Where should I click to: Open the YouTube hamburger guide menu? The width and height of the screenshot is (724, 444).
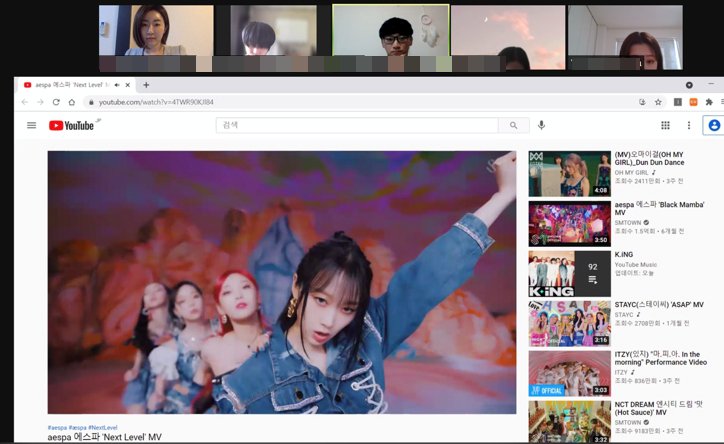31,125
